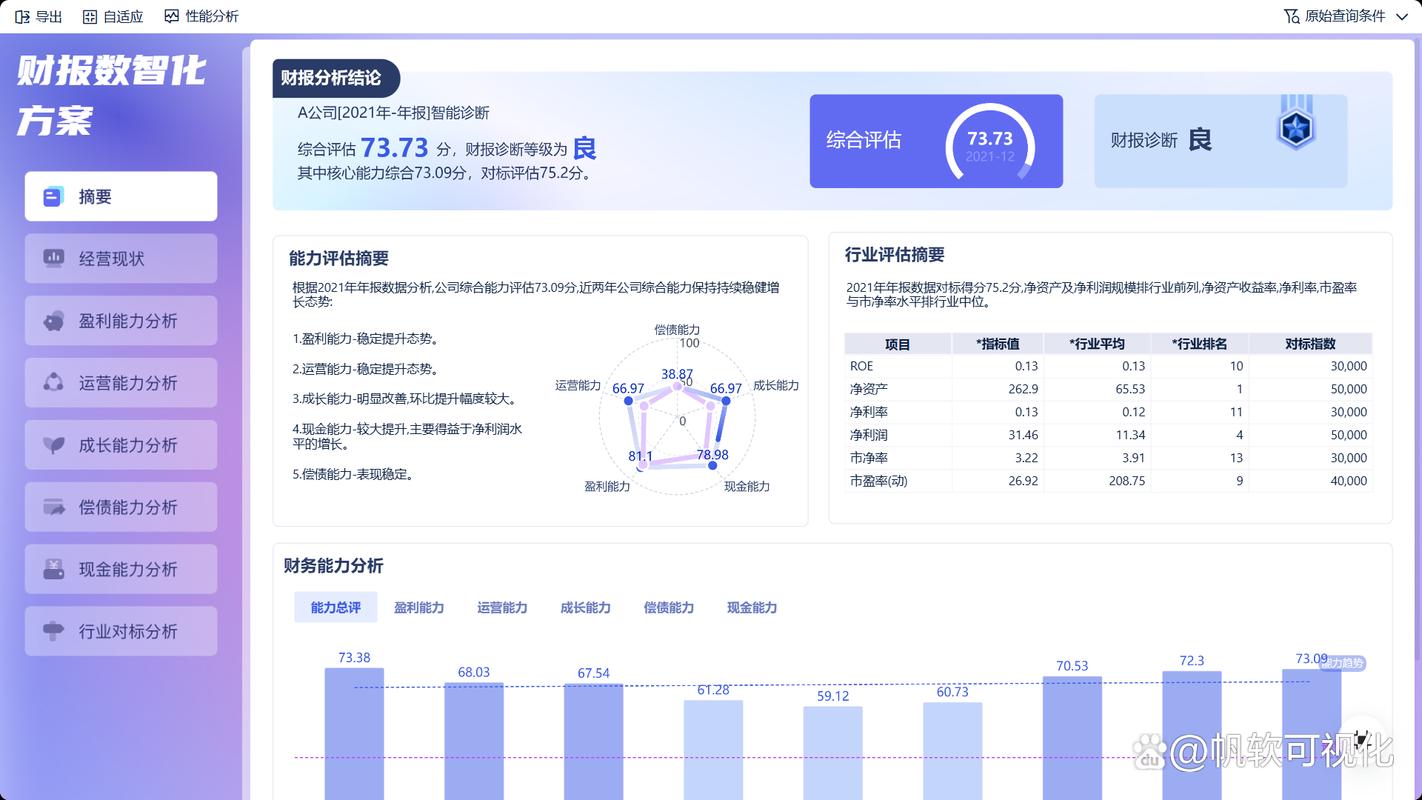This screenshot has height=800, width=1422.
Task: Click the *指标值 column header
Action: [997, 344]
